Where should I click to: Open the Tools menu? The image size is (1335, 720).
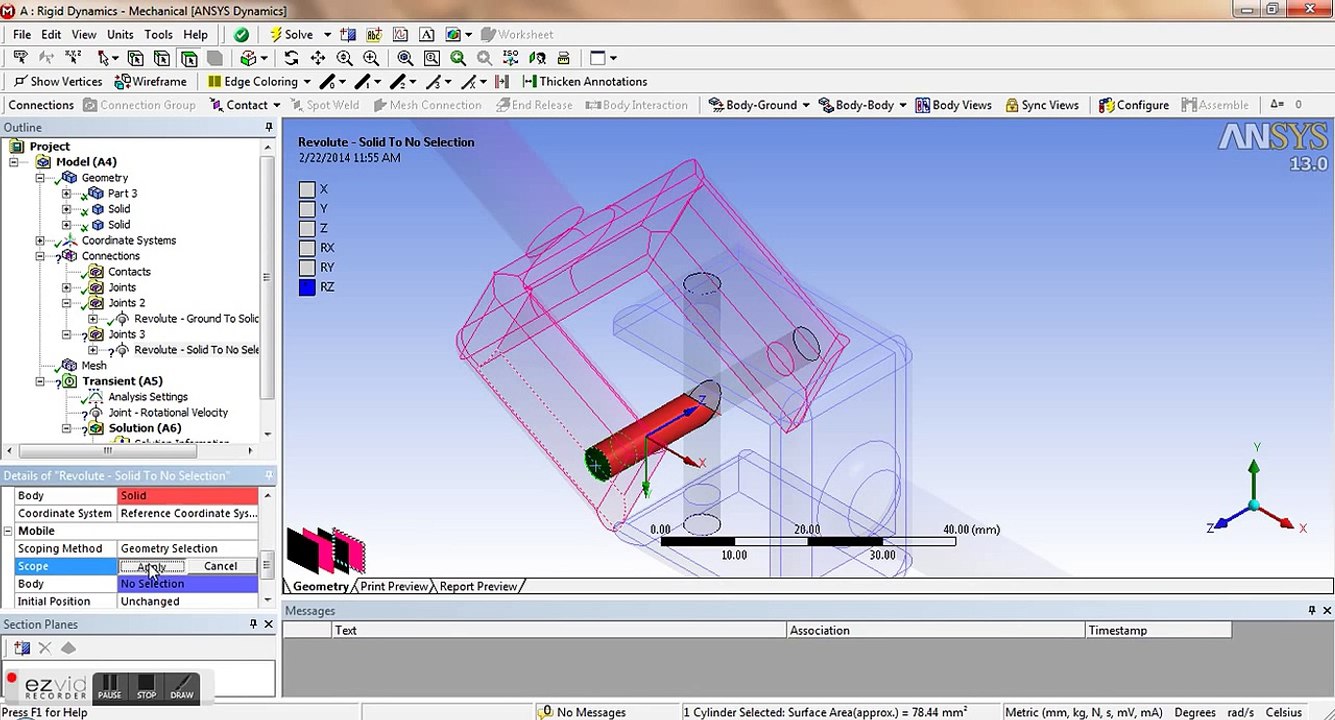click(158, 35)
